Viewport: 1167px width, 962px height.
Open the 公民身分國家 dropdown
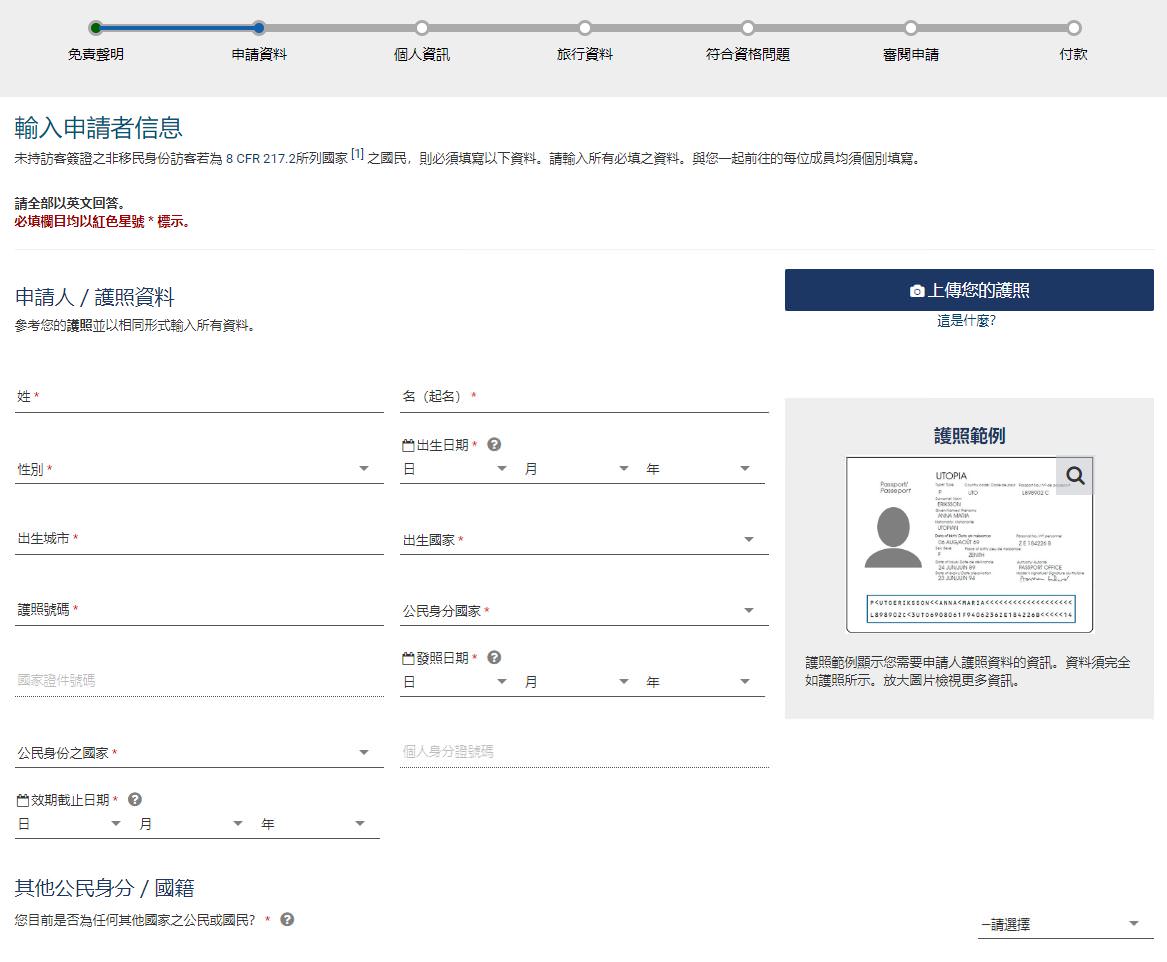584,611
